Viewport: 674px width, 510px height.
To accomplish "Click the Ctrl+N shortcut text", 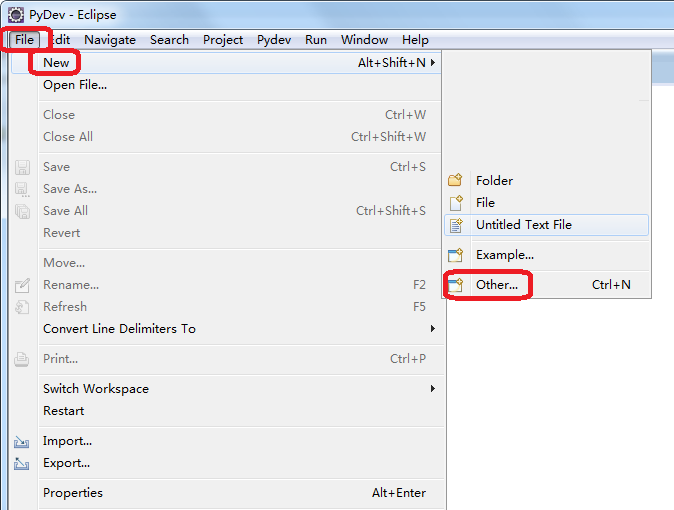I will point(611,285).
